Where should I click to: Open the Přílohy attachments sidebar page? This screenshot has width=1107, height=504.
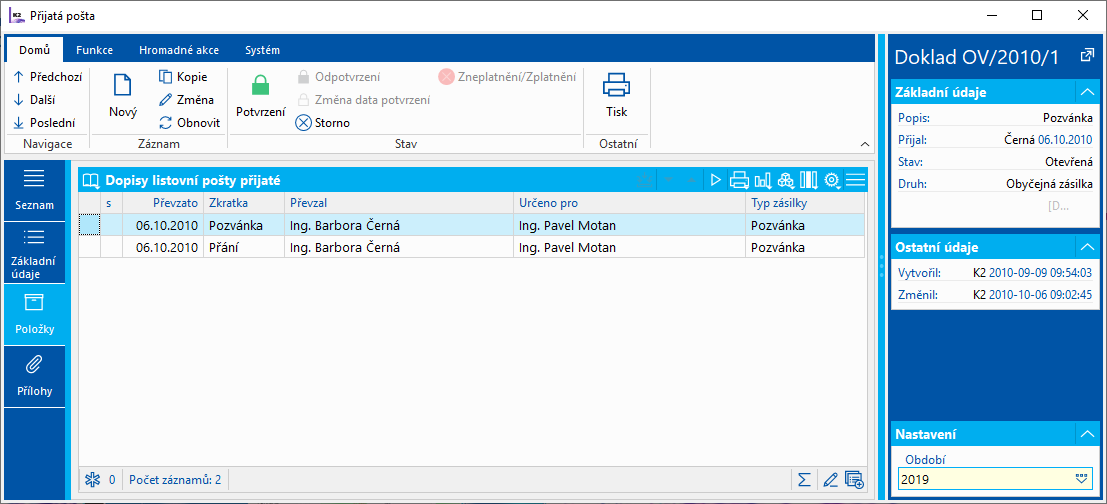(34, 376)
